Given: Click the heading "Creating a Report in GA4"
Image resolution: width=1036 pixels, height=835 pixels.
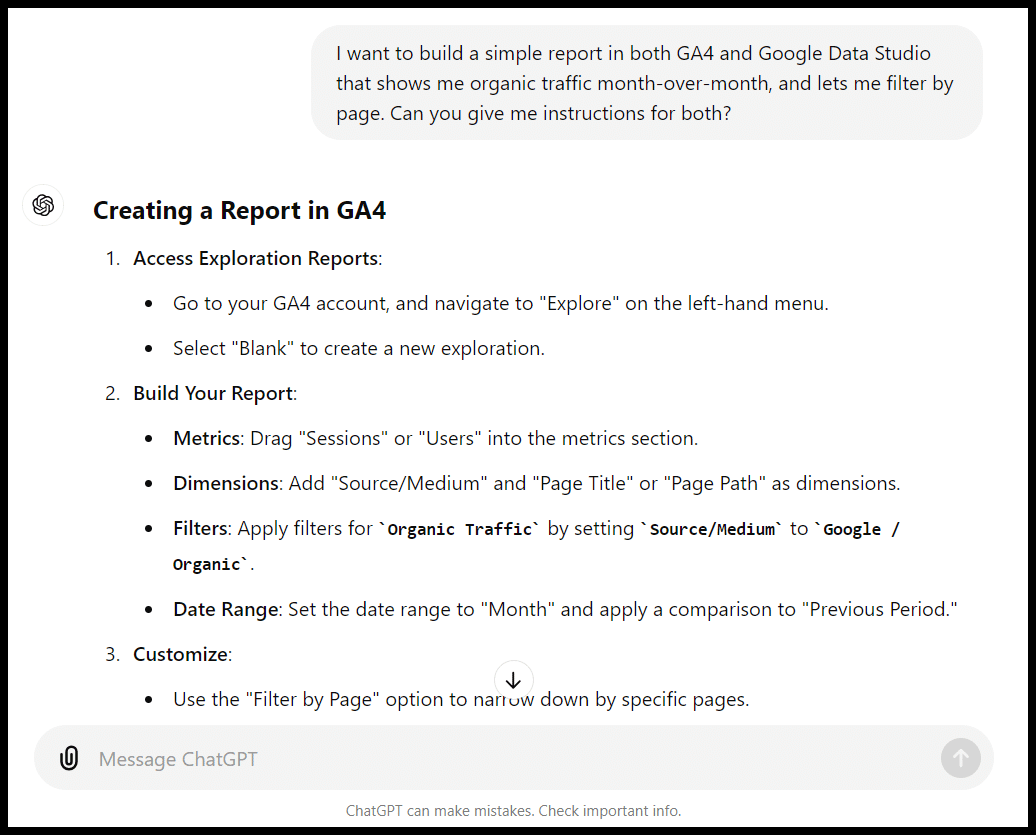Looking at the screenshot, I should (x=239, y=210).
